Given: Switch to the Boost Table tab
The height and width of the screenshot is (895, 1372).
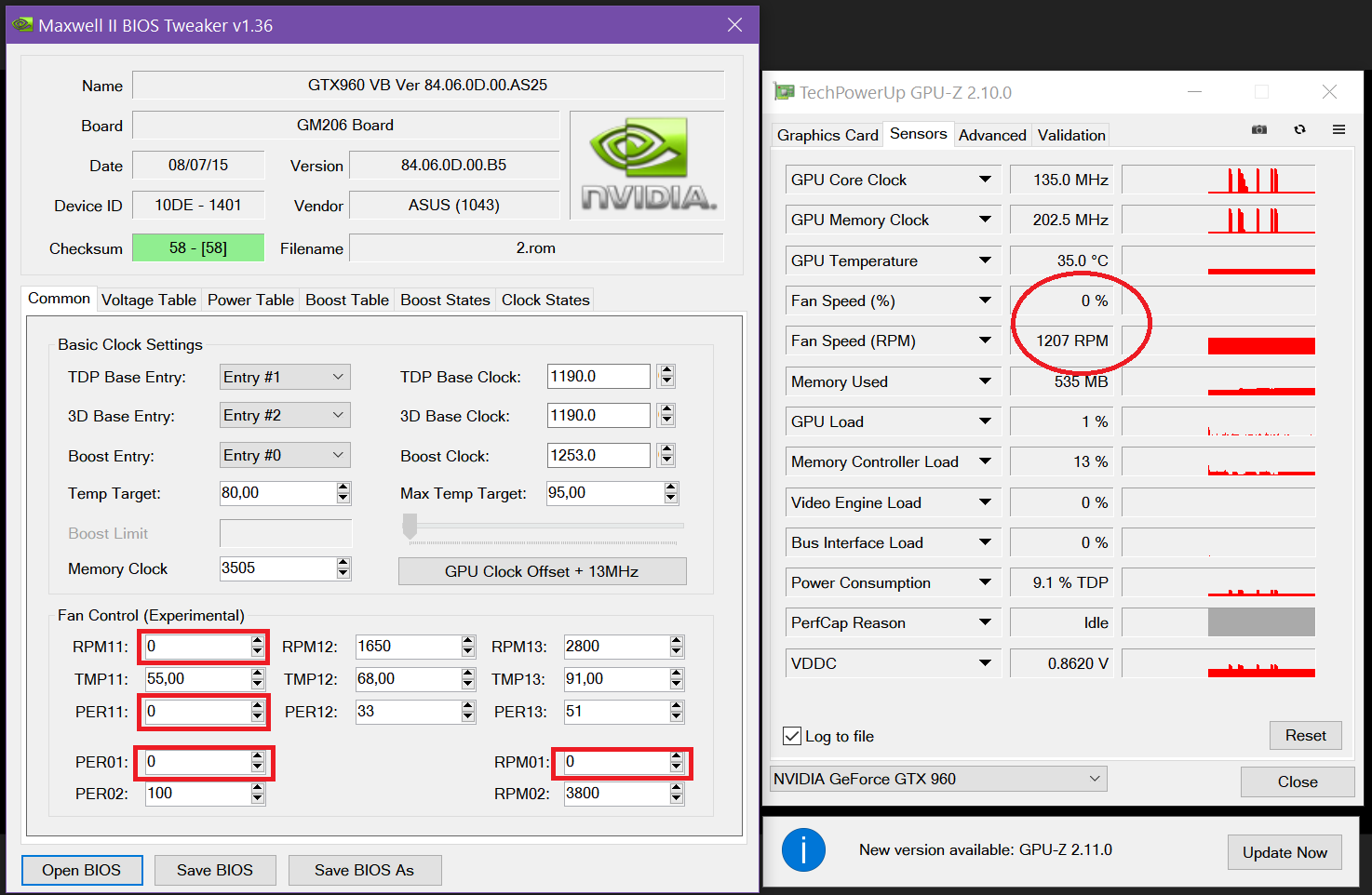Looking at the screenshot, I should (x=347, y=300).
